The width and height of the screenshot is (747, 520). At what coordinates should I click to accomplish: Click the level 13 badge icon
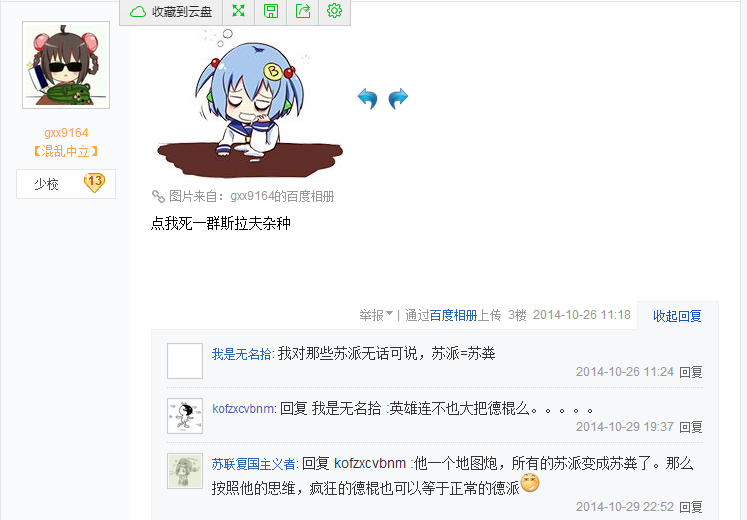pyautogui.click(x=94, y=182)
